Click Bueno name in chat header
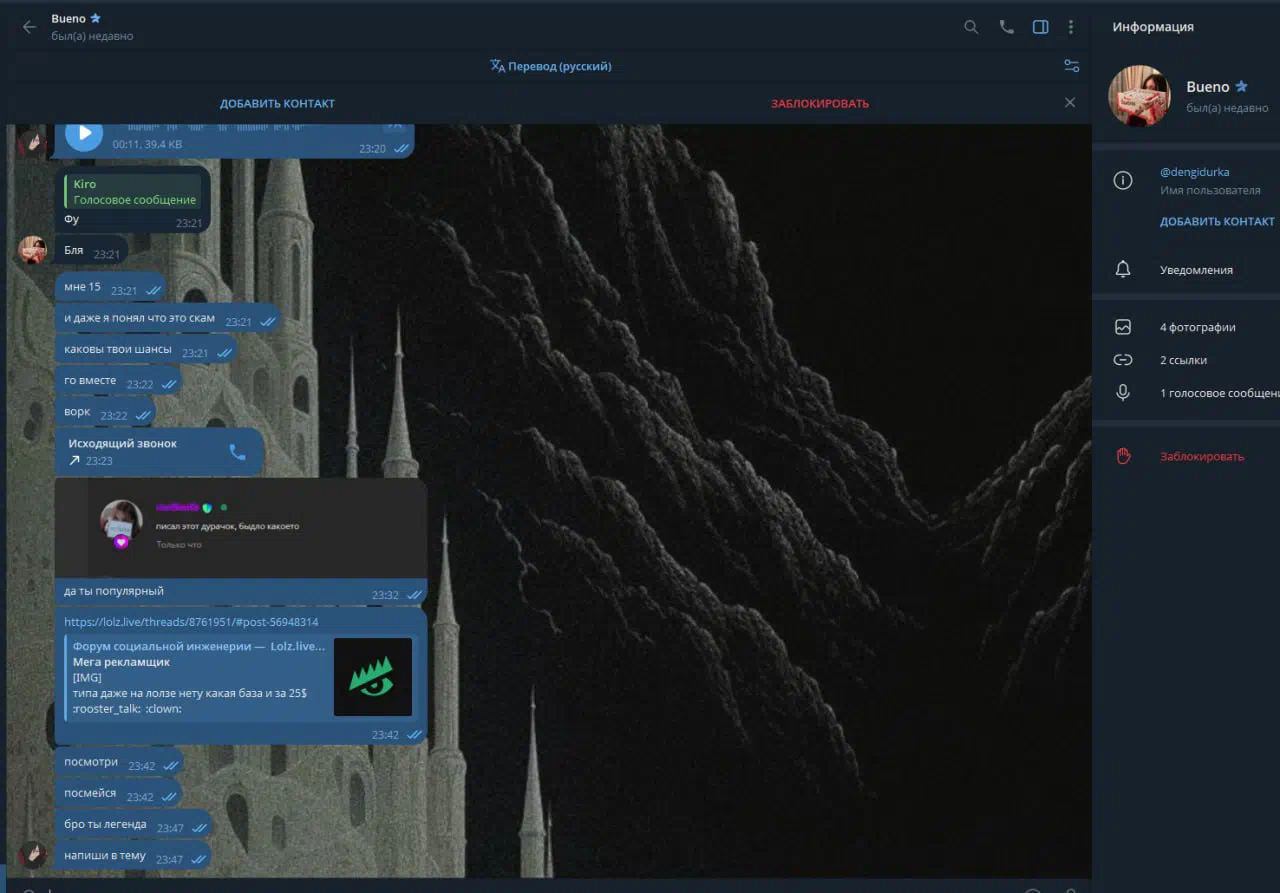 (x=69, y=19)
